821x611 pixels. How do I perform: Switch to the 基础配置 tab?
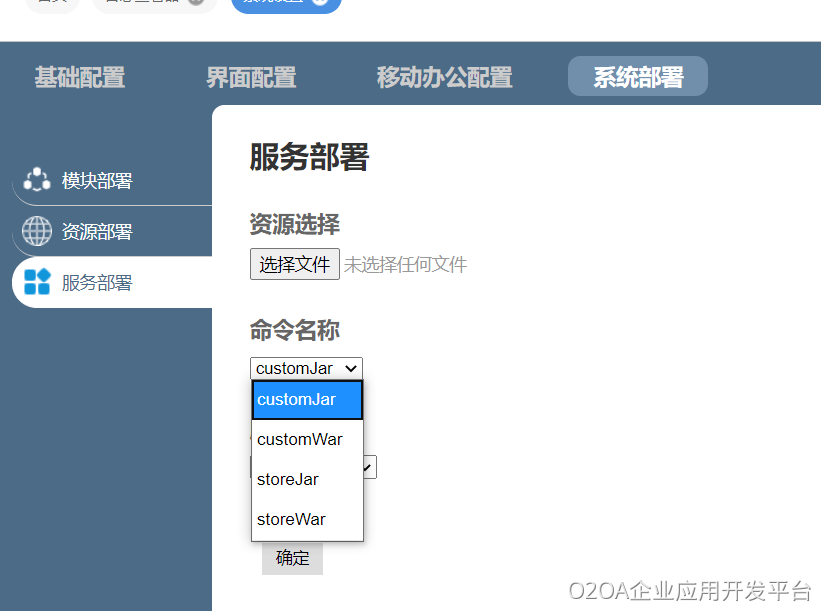pyautogui.click(x=80, y=77)
